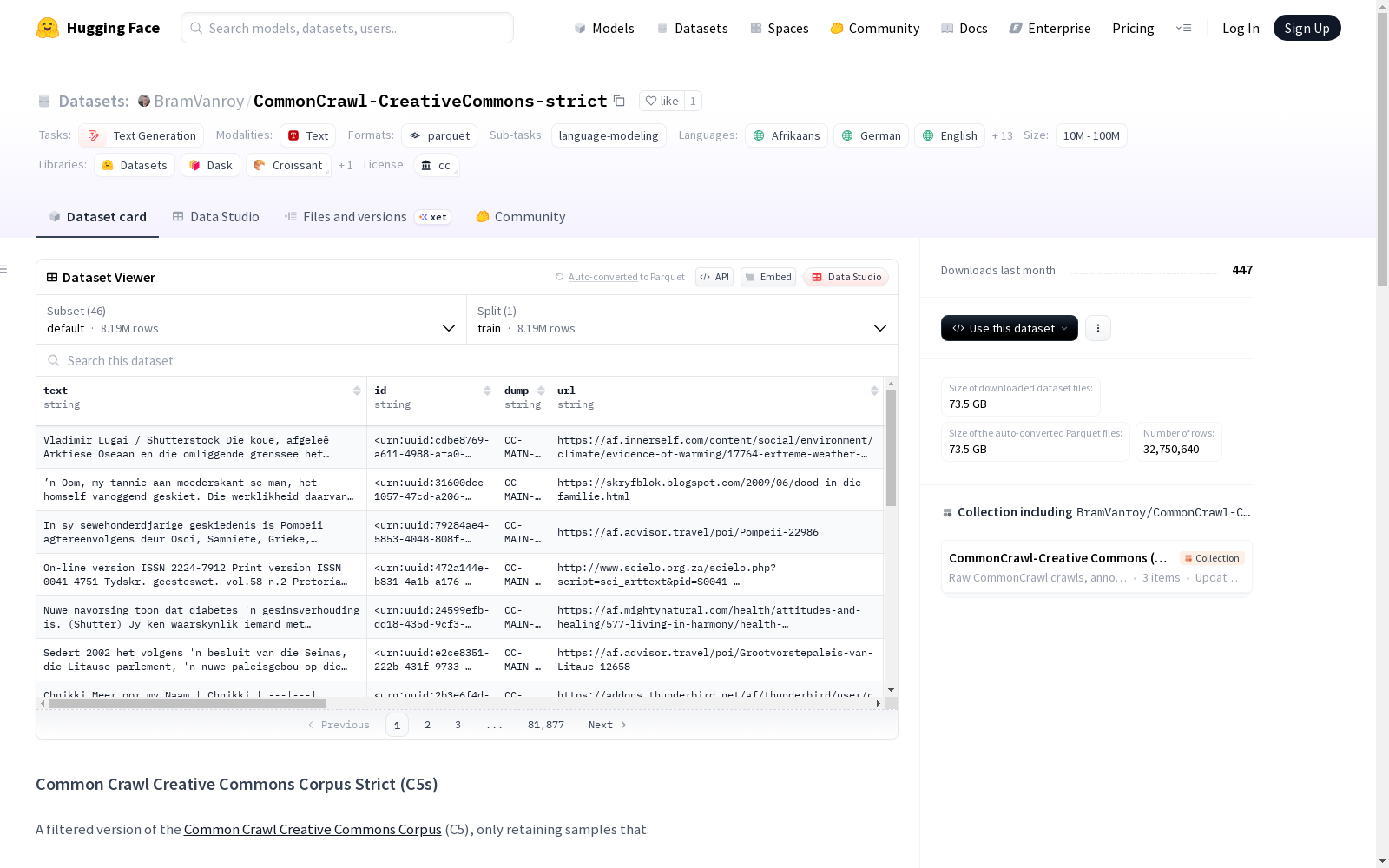The height and width of the screenshot is (868, 1389).
Task: Click the Embed button
Action: click(x=768, y=277)
